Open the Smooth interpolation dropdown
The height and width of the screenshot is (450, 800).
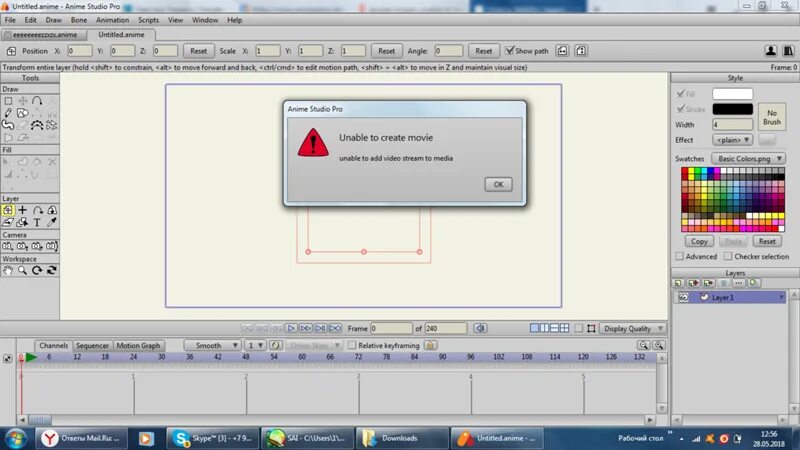click(212, 345)
